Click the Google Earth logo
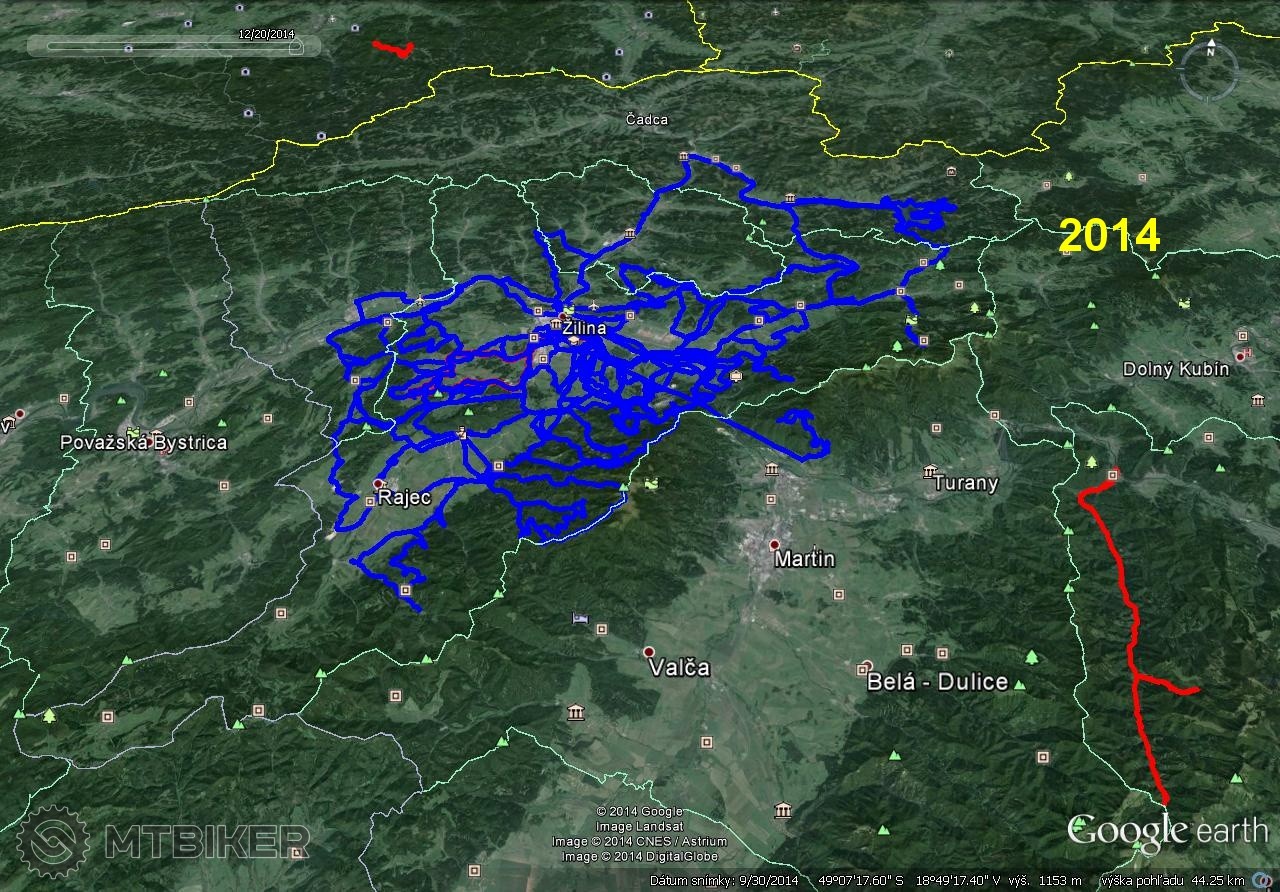This screenshot has height=892, width=1280. pos(1167,830)
